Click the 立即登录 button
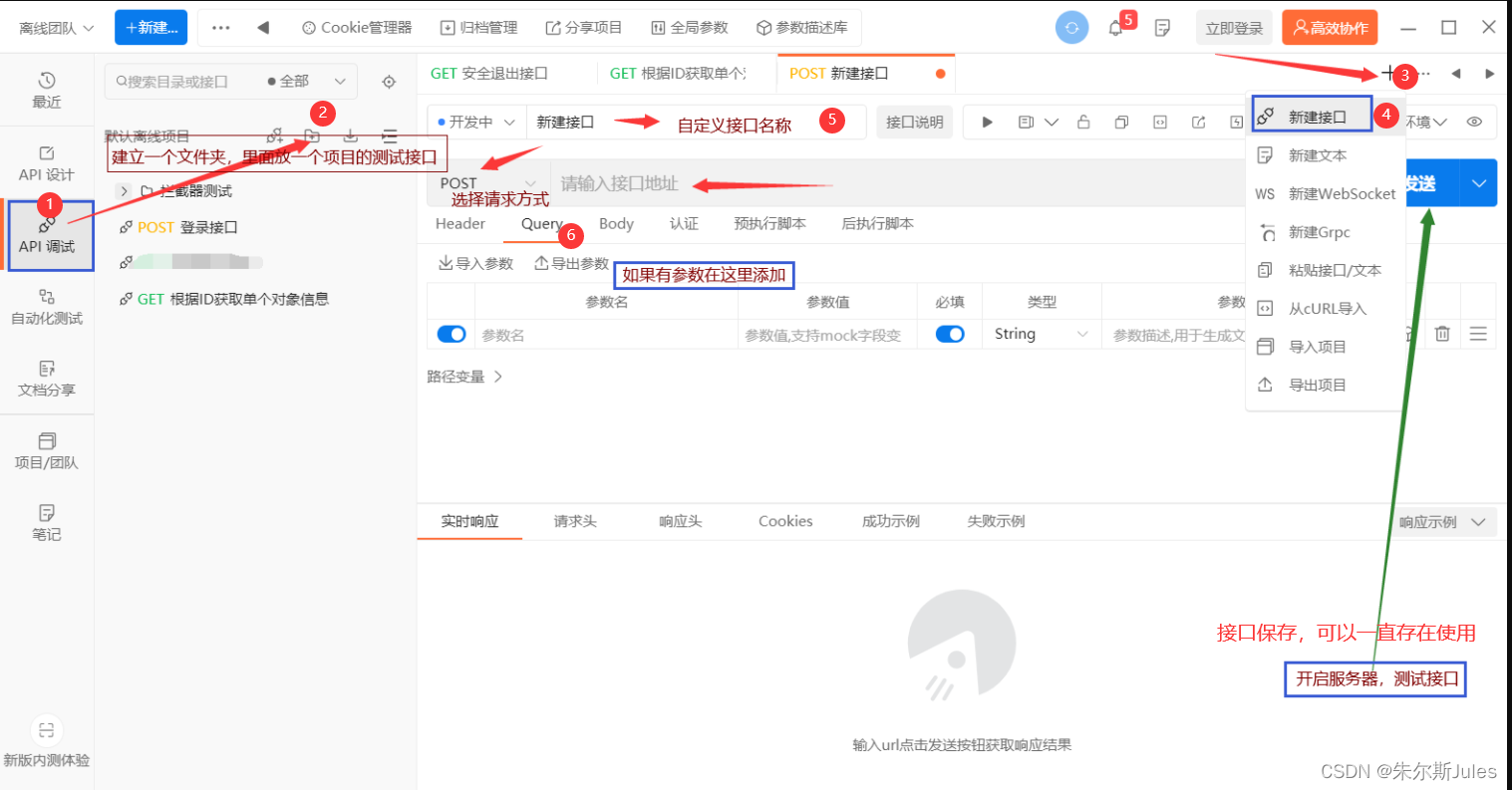Viewport: 1512px width, 790px height. [1234, 28]
